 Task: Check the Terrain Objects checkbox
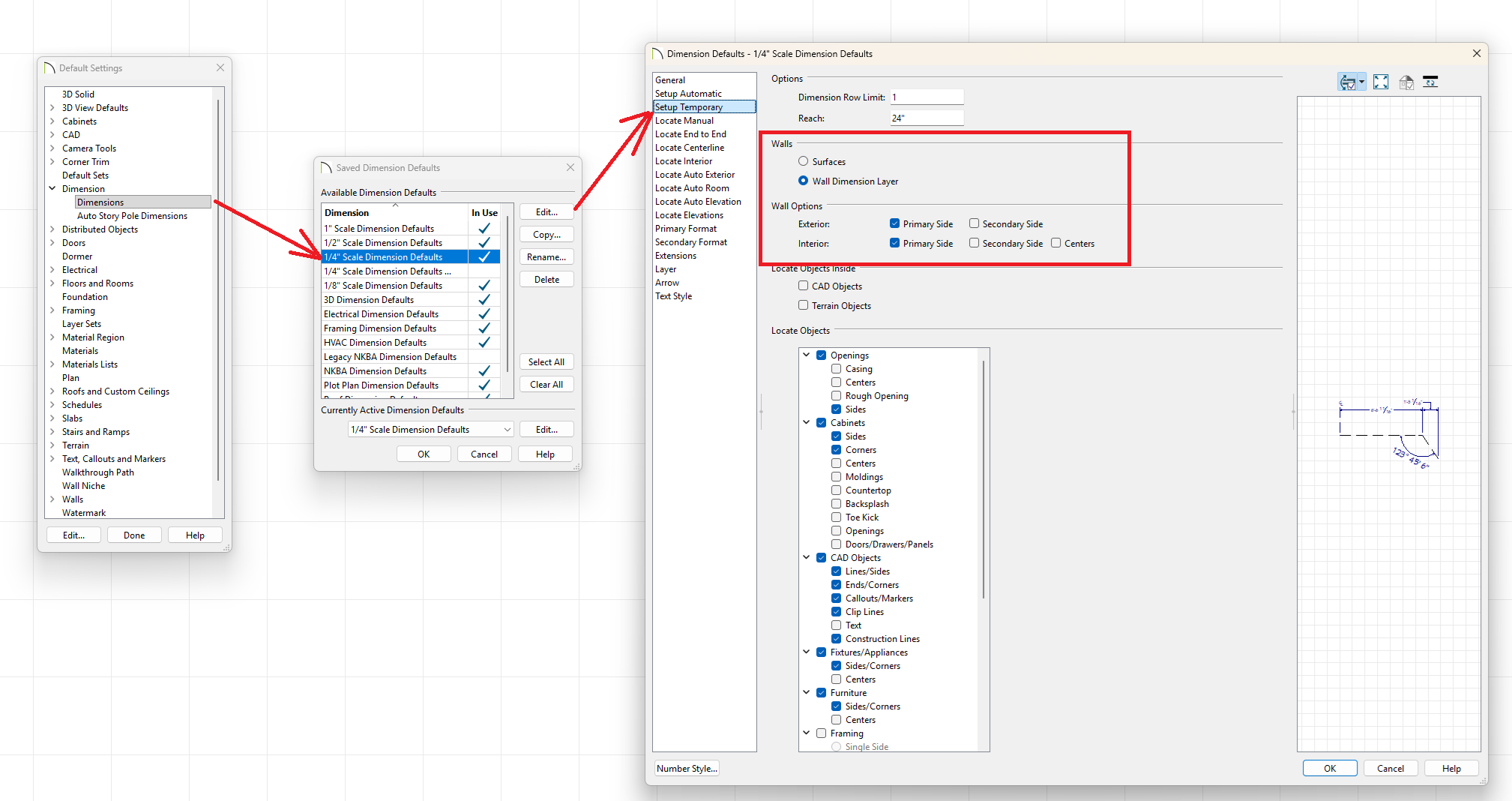click(804, 305)
